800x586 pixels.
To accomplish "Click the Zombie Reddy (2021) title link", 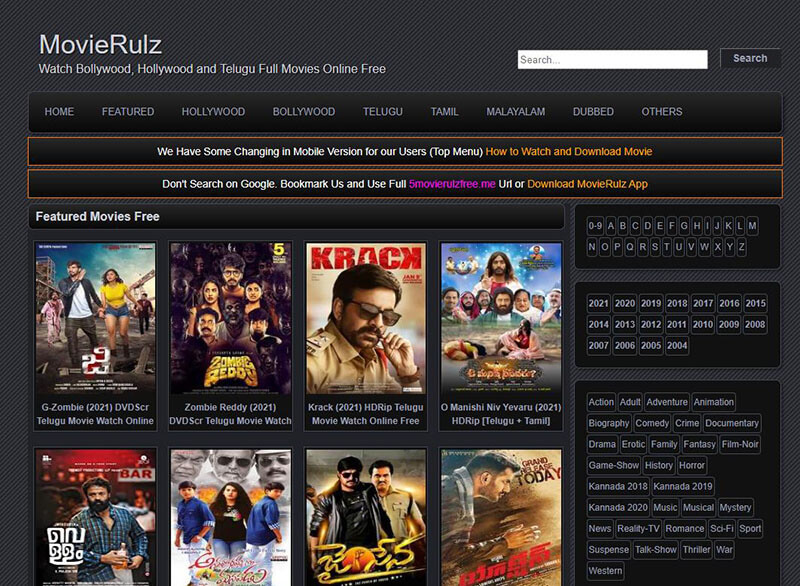I will [231, 414].
